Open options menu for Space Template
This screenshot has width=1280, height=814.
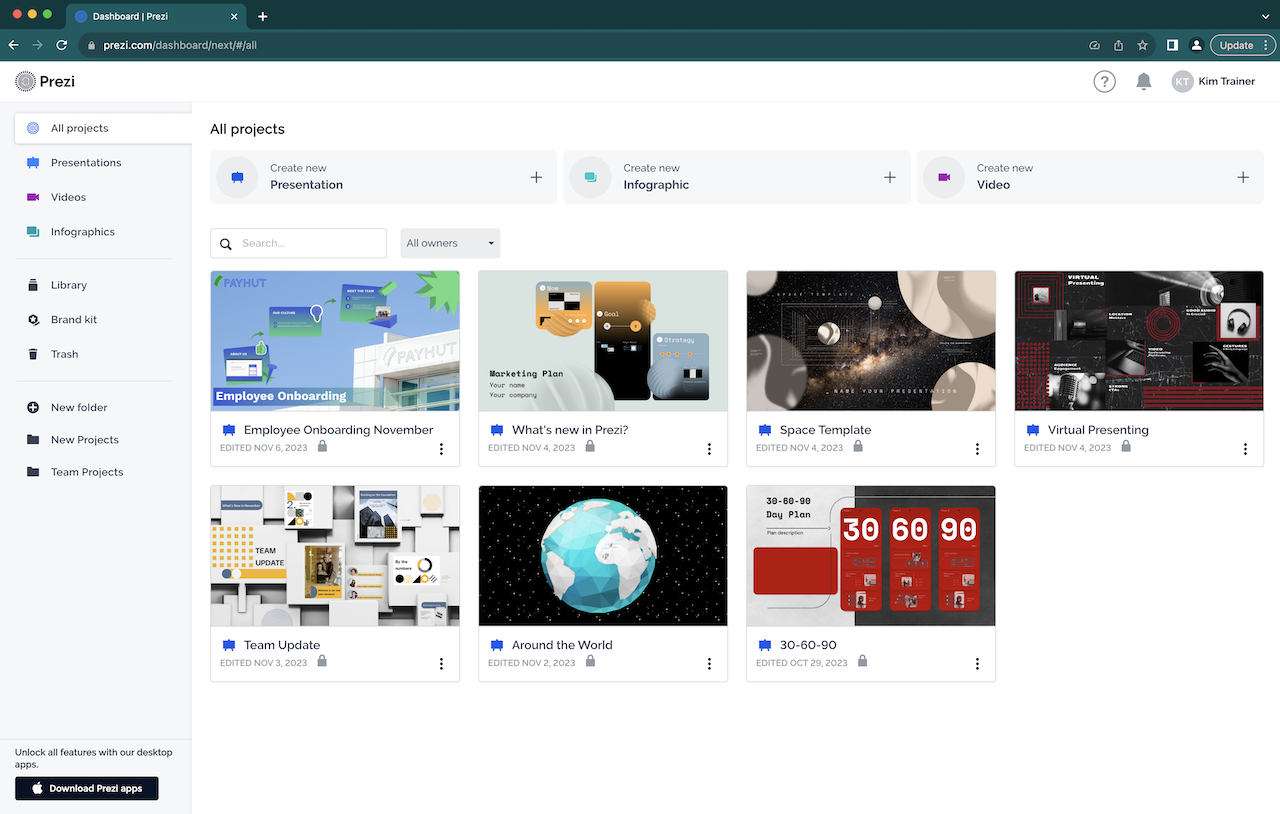click(x=977, y=449)
